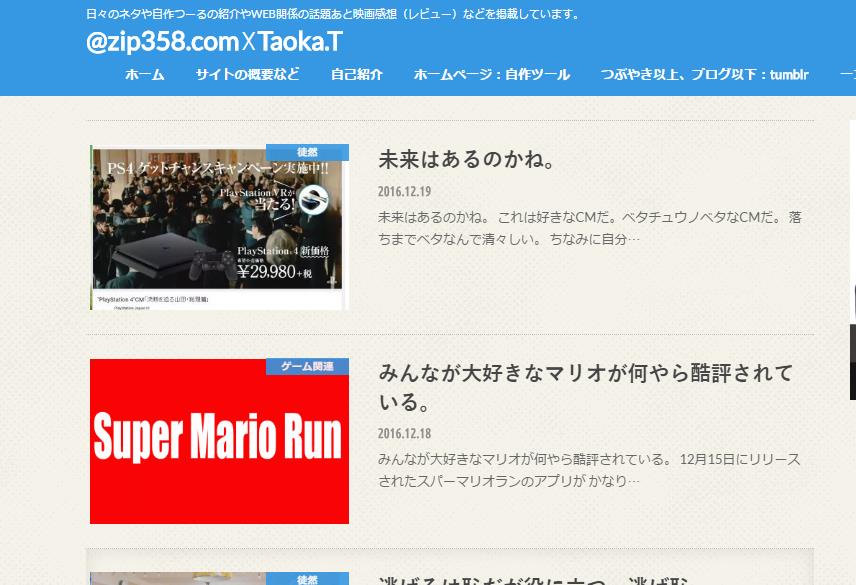This screenshot has width=856, height=585.
Task: Click the date 2016.12.19
Action: (405, 192)
